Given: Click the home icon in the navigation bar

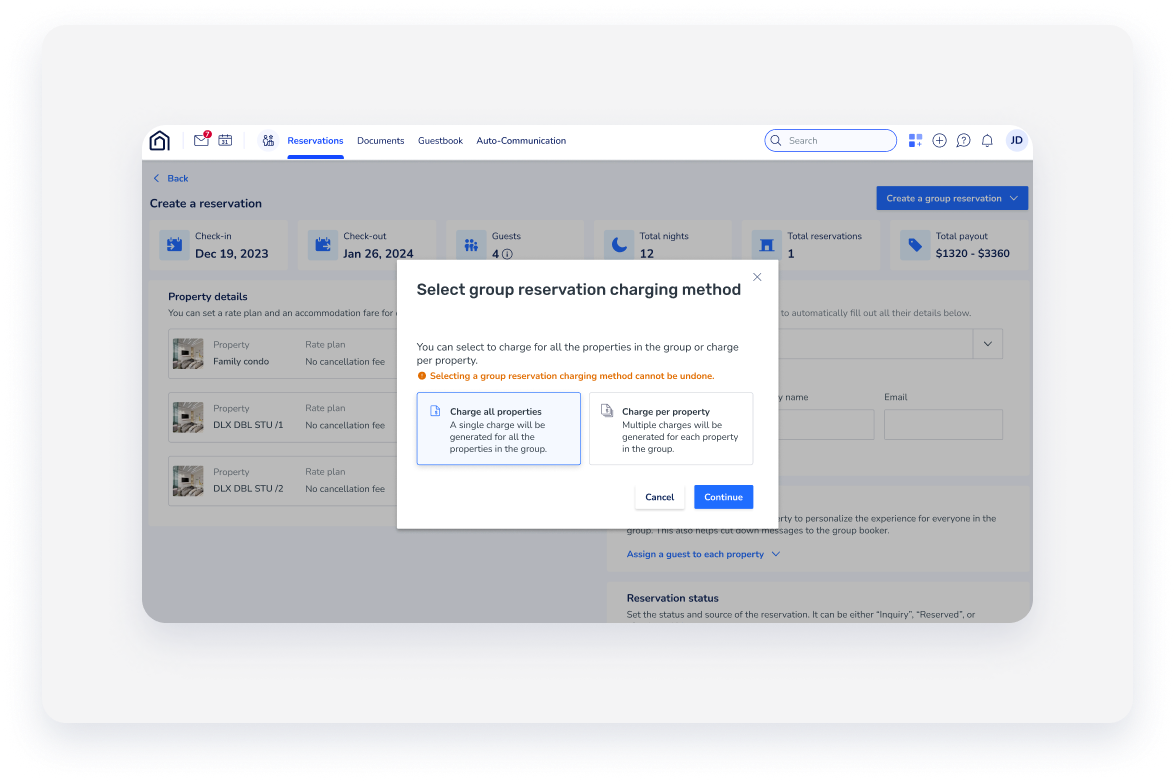Looking at the screenshot, I should (x=159, y=140).
